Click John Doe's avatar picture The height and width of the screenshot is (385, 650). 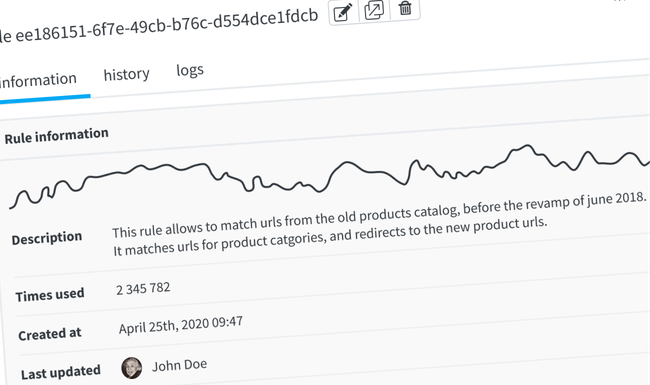pyautogui.click(x=131, y=368)
